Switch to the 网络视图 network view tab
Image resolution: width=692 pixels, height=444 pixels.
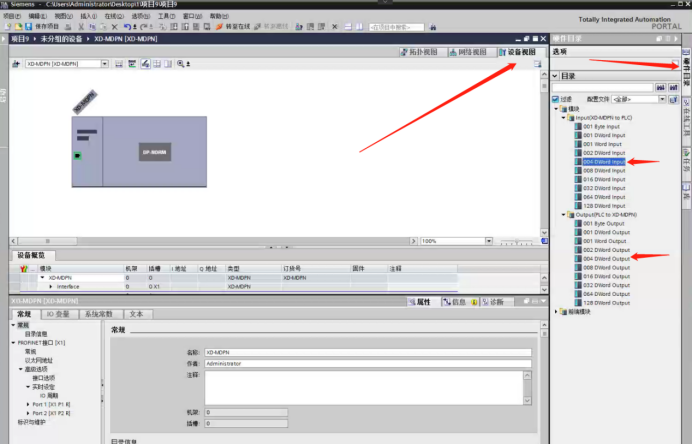pos(469,52)
